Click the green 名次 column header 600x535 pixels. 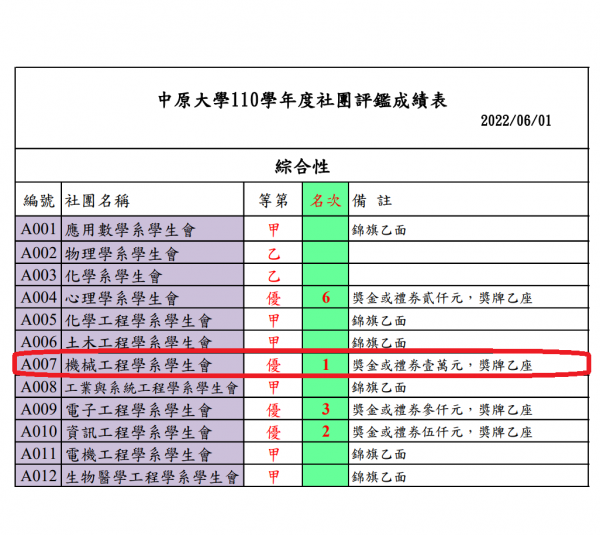[x=326, y=200]
